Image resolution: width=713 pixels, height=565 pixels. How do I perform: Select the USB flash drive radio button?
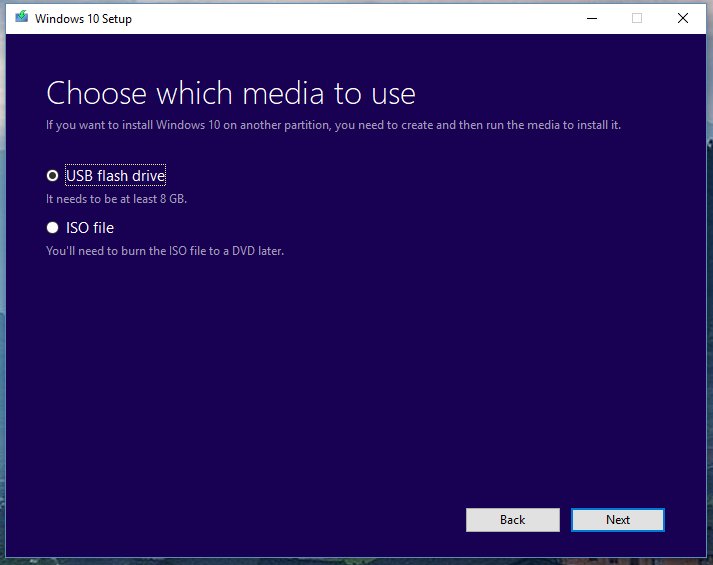53,175
